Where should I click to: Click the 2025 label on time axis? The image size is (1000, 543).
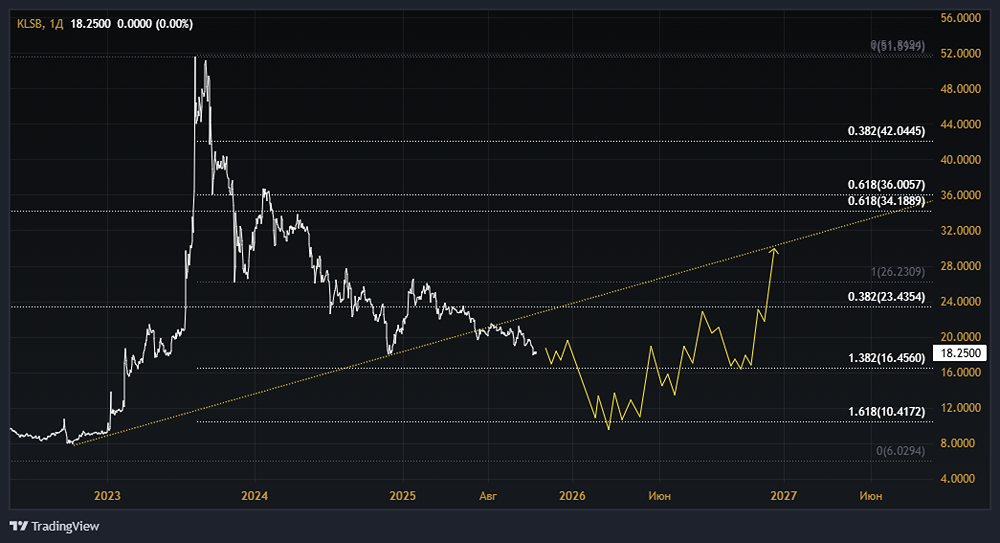[402, 496]
